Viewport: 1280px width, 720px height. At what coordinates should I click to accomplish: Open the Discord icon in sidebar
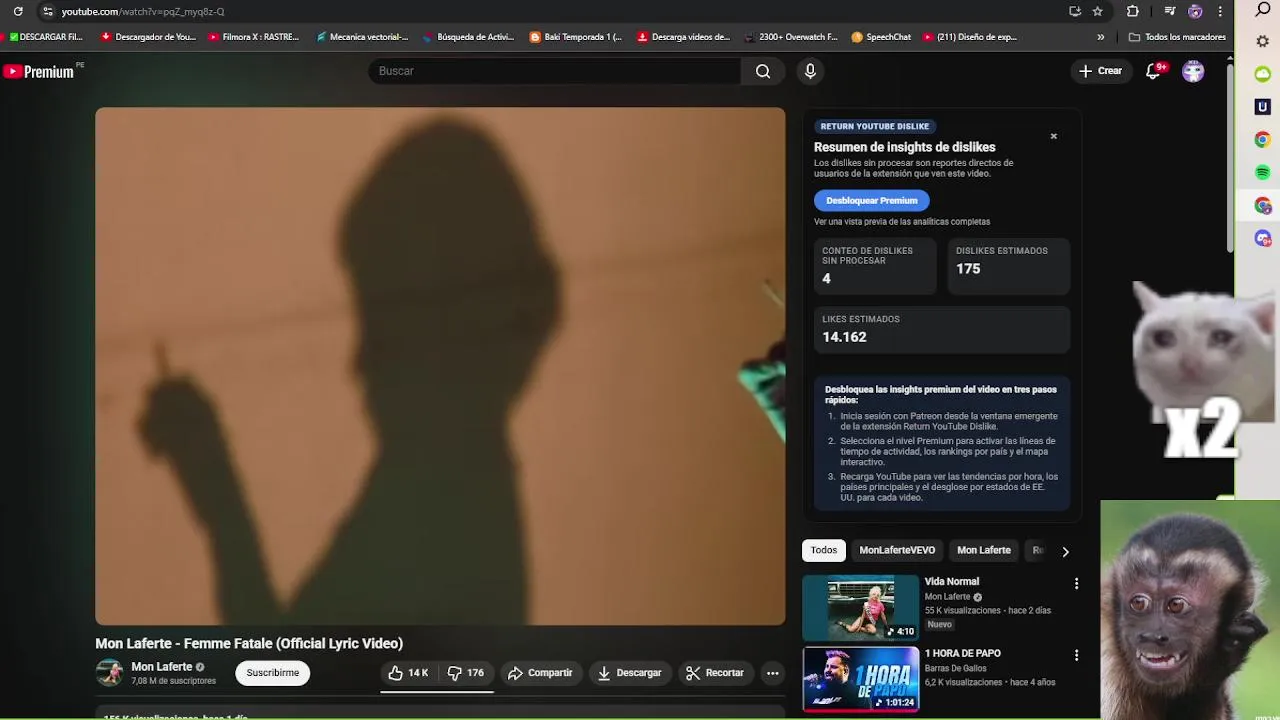(x=1263, y=239)
